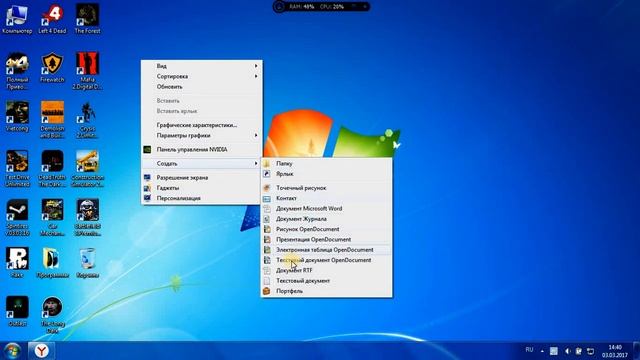
Task: Expand the Вид submenu
Action: pyautogui.click(x=202, y=66)
